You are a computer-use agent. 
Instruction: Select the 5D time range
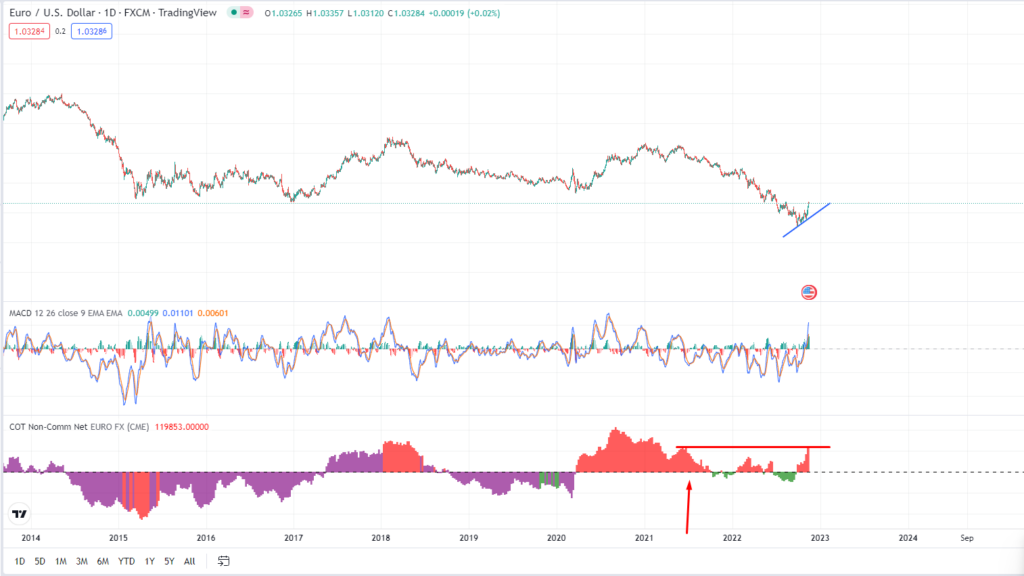point(40,561)
